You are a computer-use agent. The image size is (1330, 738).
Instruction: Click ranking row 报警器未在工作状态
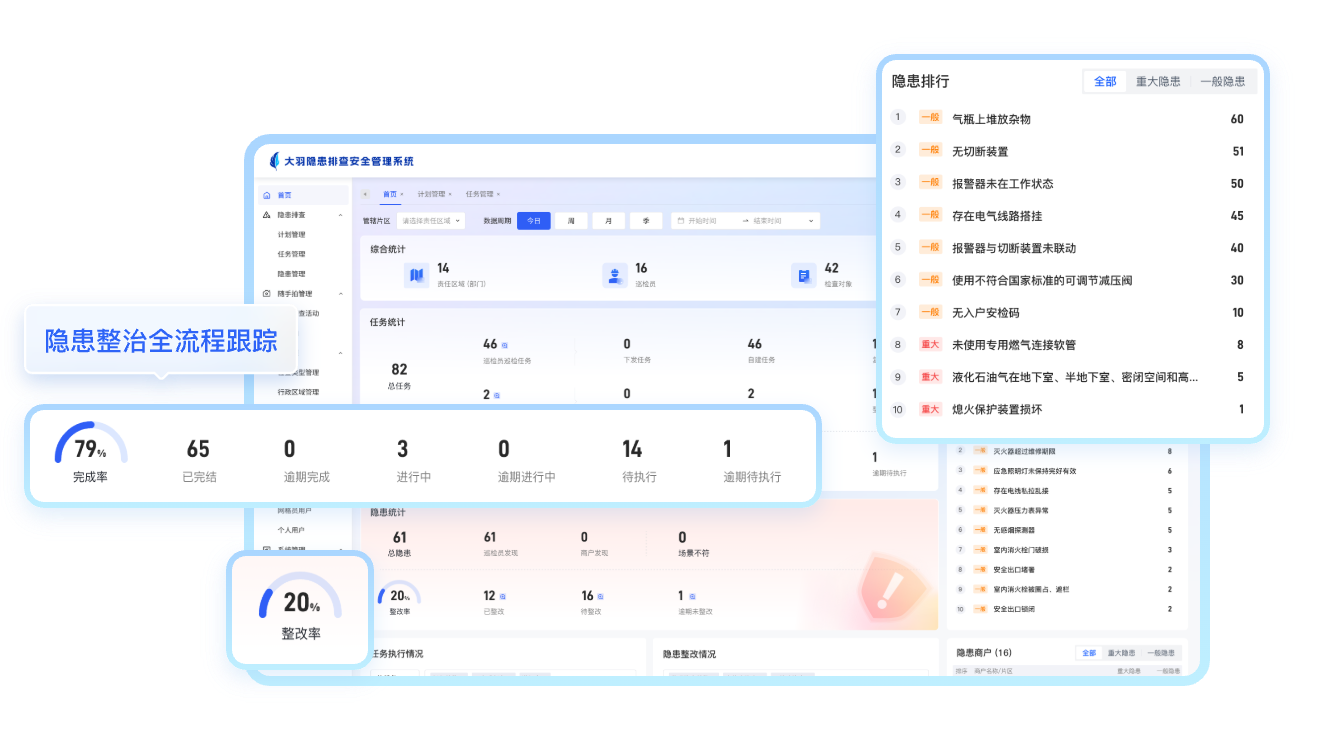(1068, 183)
